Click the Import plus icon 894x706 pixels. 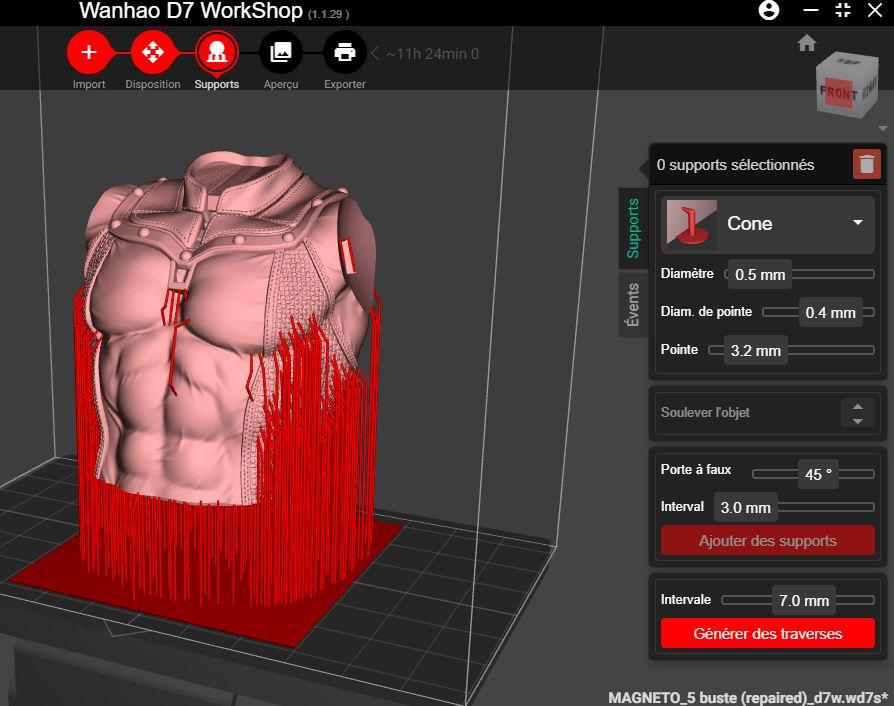[88, 52]
